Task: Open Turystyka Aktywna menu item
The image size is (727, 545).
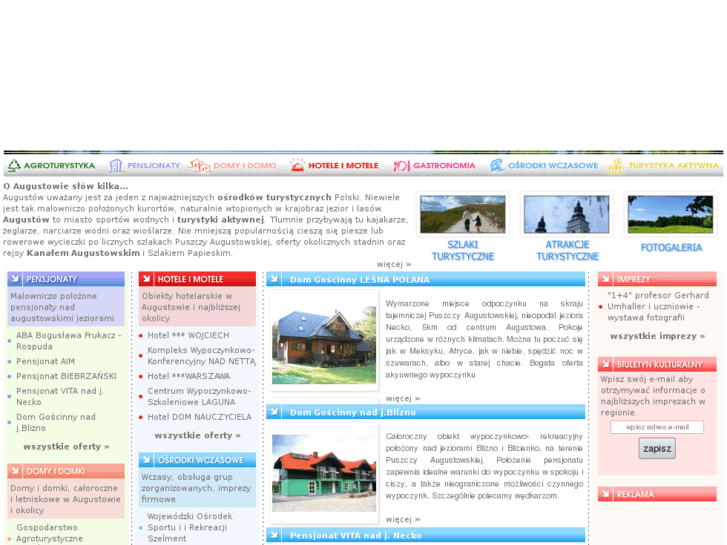Action: (x=673, y=166)
